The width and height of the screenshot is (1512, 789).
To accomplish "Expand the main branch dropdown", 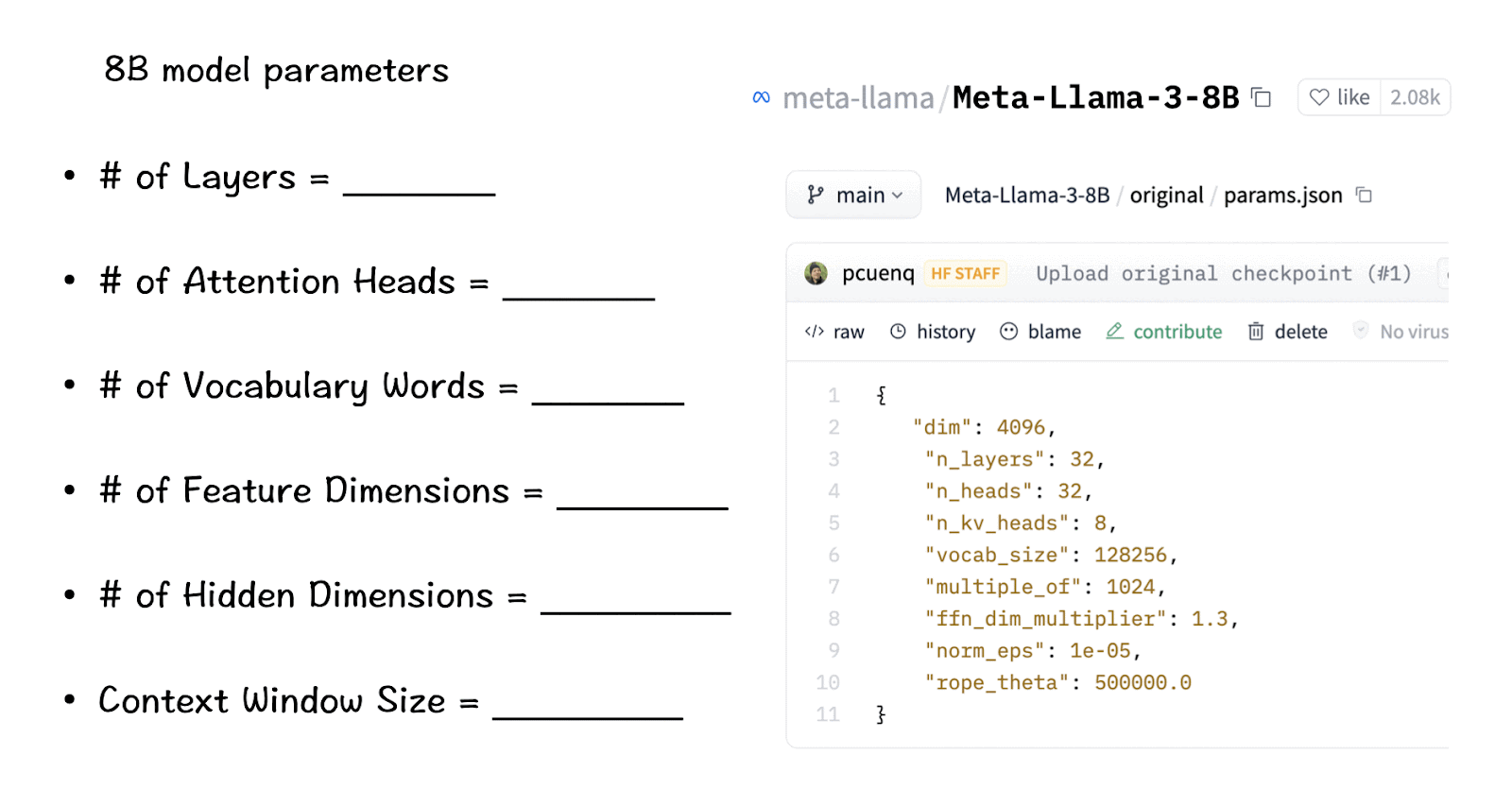I will (x=853, y=196).
